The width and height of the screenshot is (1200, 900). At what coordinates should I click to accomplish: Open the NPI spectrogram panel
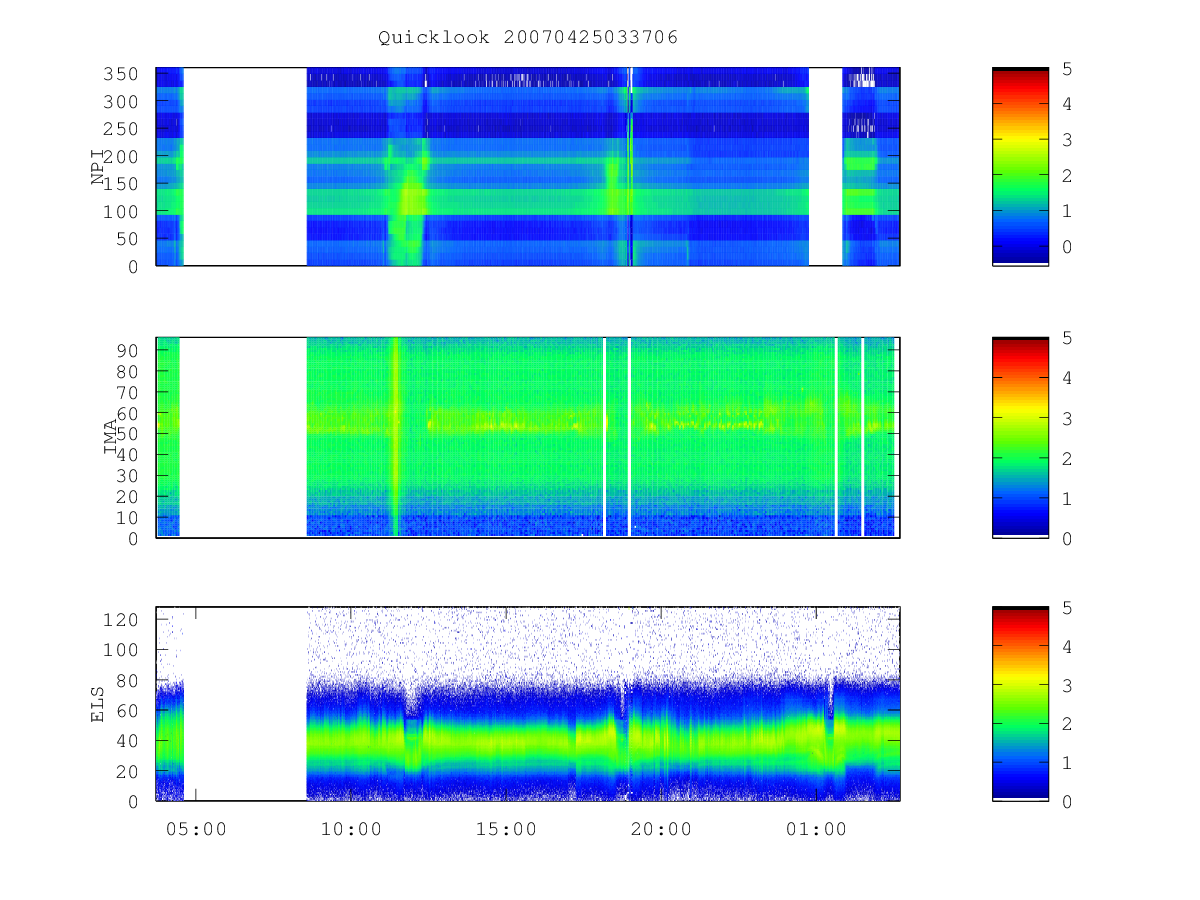pyautogui.click(x=528, y=167)
